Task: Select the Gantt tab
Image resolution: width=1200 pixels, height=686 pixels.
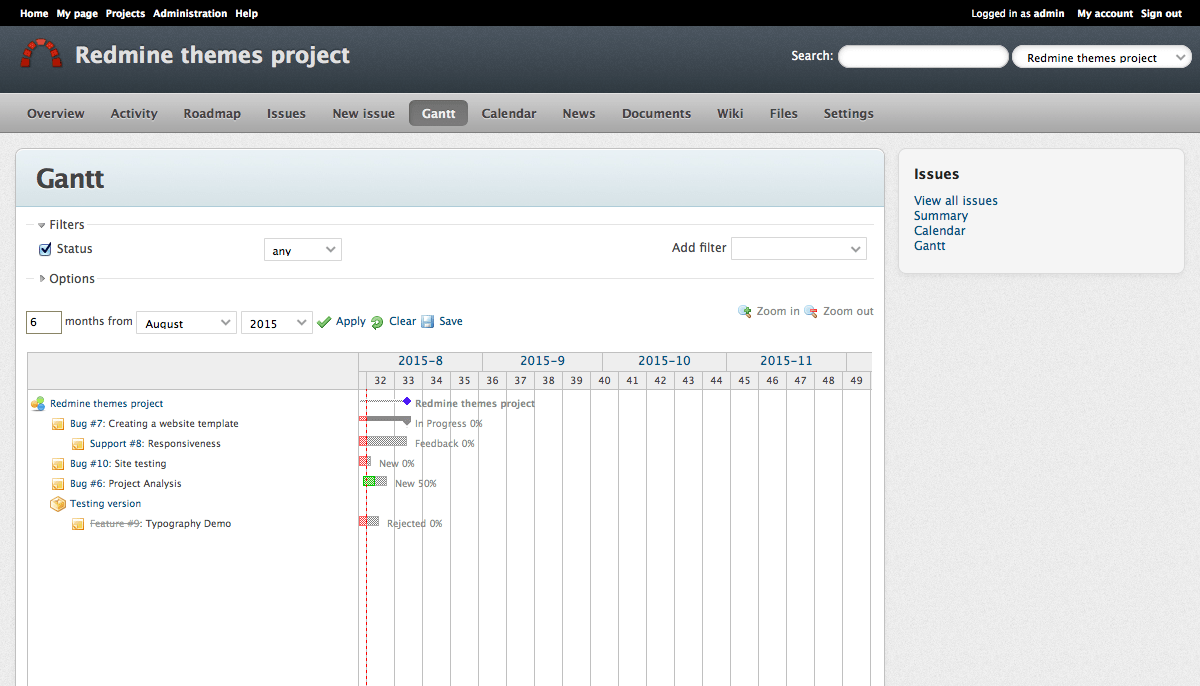Action: click(439, 113)
